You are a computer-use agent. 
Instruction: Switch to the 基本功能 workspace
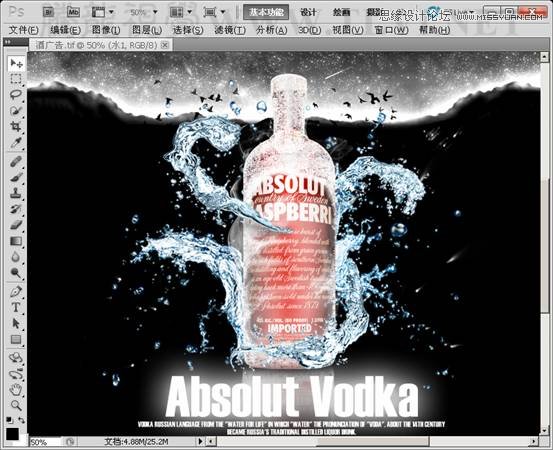tap(266, 12)
